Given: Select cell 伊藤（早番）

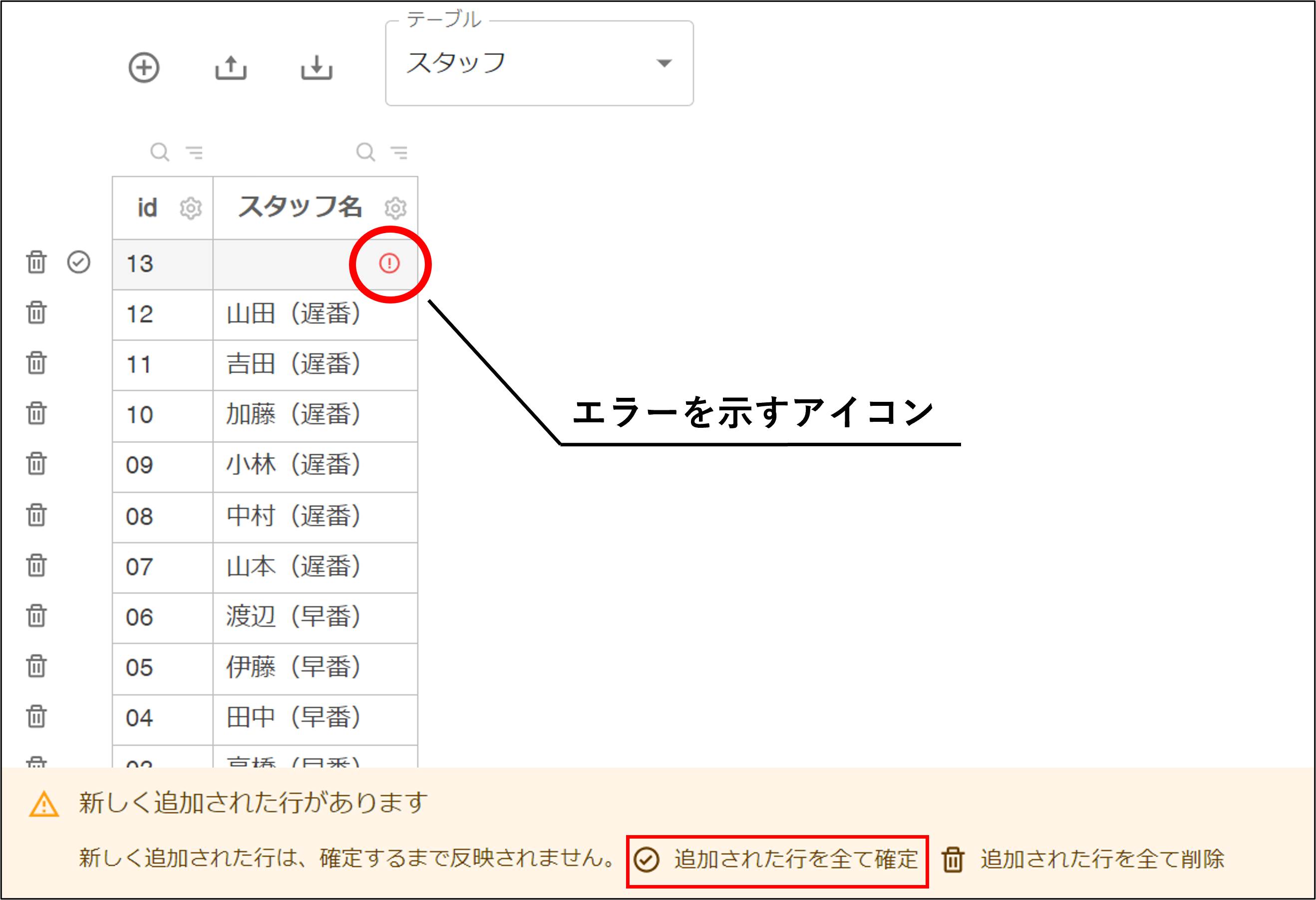Looking at the screenshot, I should point(316,668).
